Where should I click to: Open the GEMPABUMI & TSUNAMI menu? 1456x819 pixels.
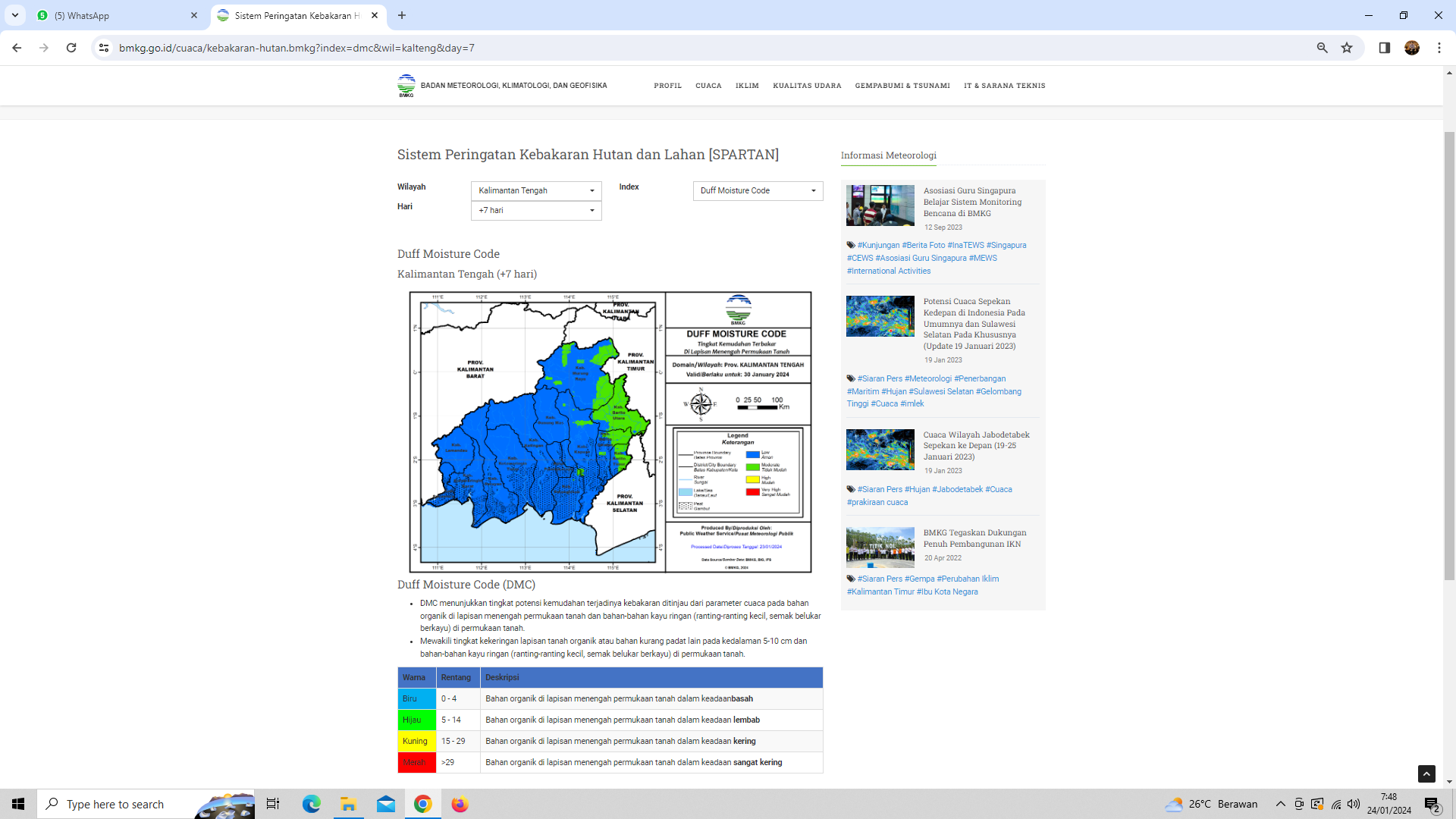[902, 86]
